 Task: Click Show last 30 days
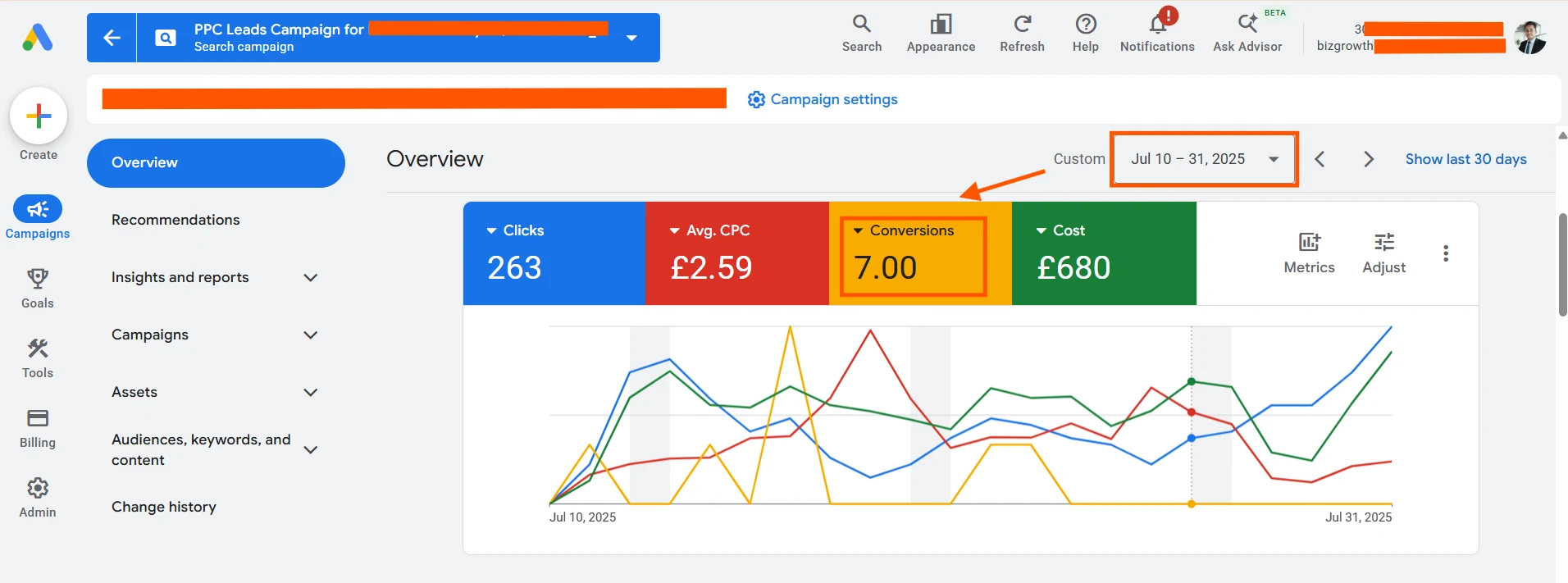(1465, 159)
